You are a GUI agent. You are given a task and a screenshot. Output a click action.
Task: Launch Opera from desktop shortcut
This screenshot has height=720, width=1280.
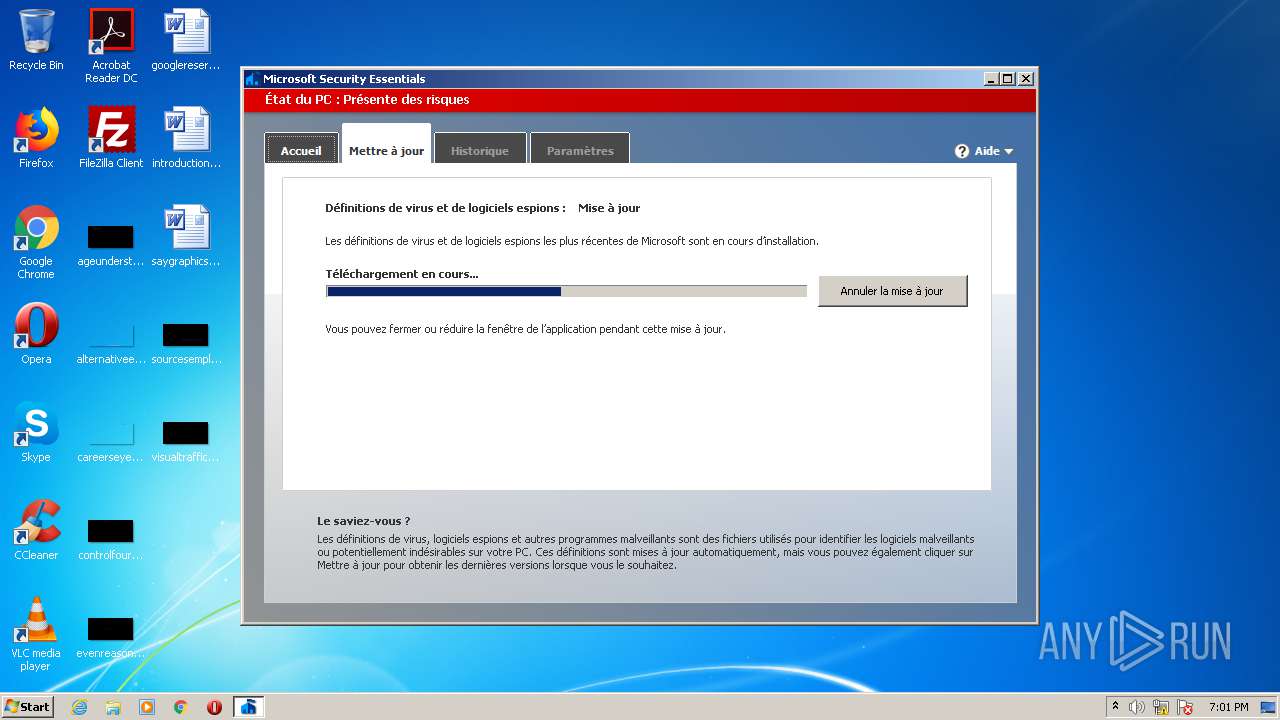[36, 334]
